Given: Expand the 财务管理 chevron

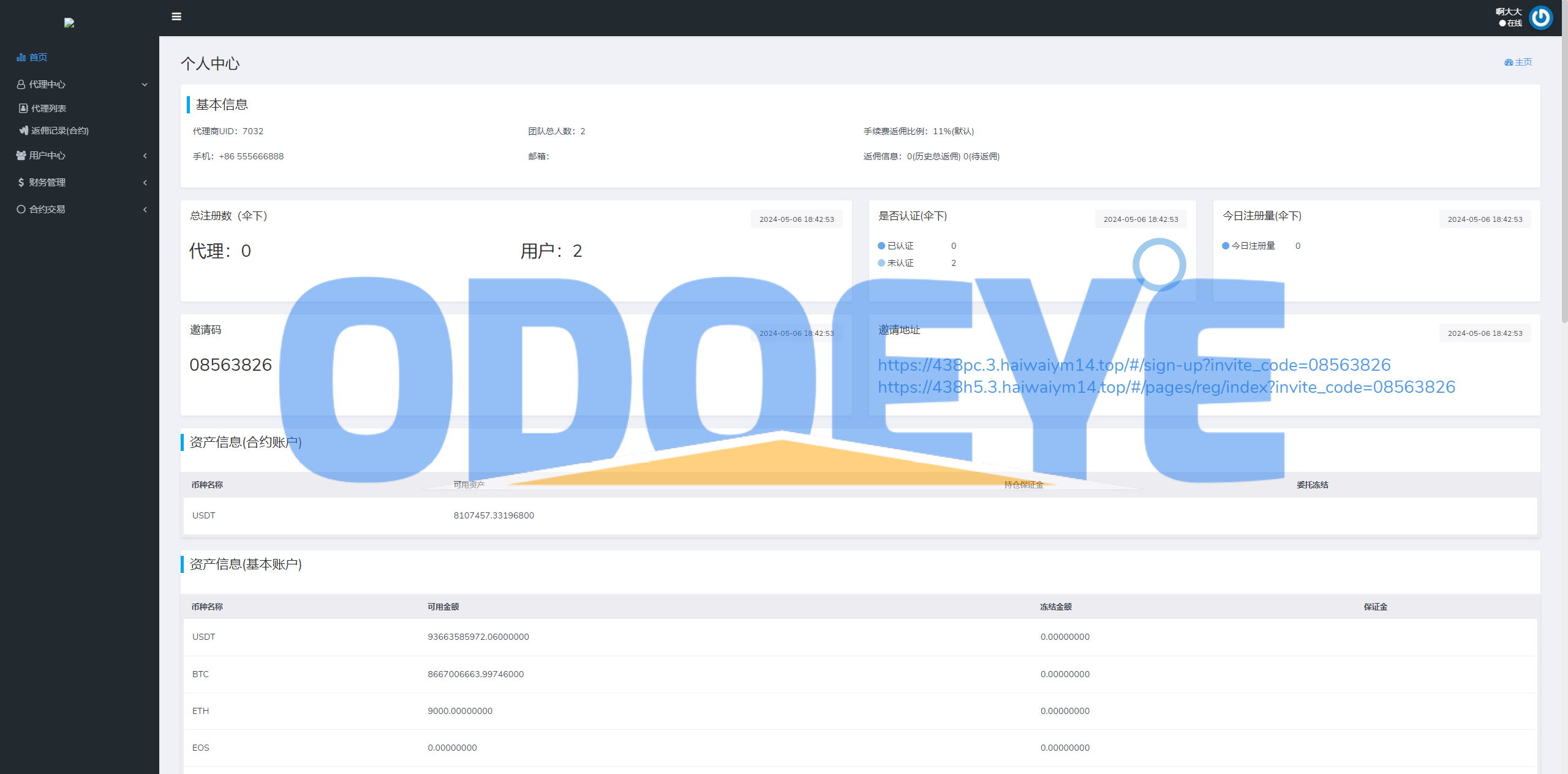Looking at the screenshot, I should pyautogui.click(x=145, y=183).
